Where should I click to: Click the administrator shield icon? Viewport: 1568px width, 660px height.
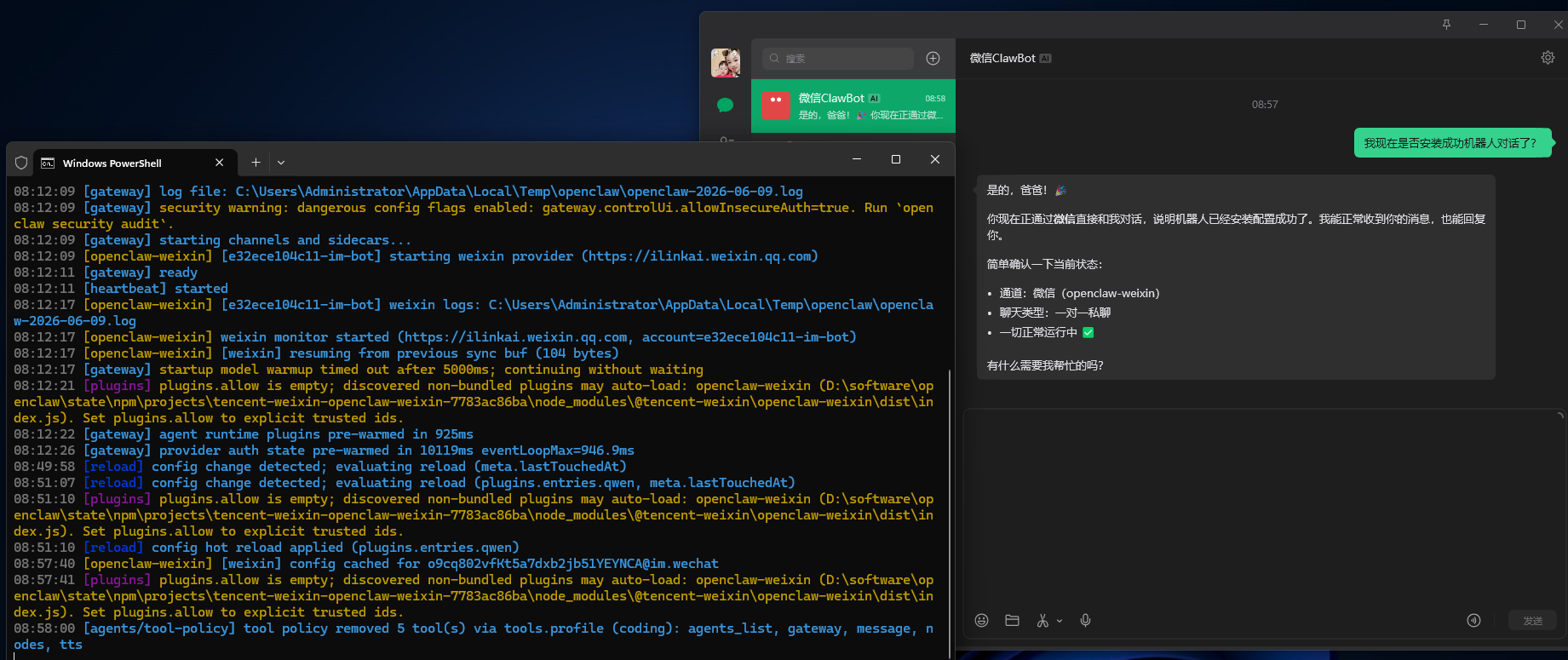pyautogui.click(x=21, y=163)
